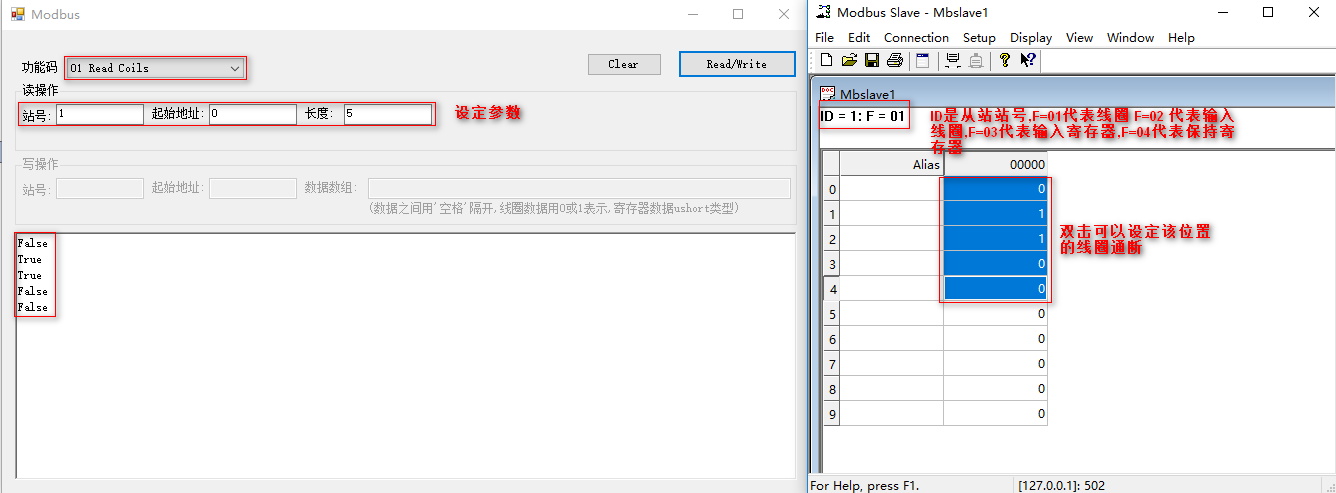Open the Edit menu
The width and height of the screenshot is (1336, 493).
pos(859,37)
